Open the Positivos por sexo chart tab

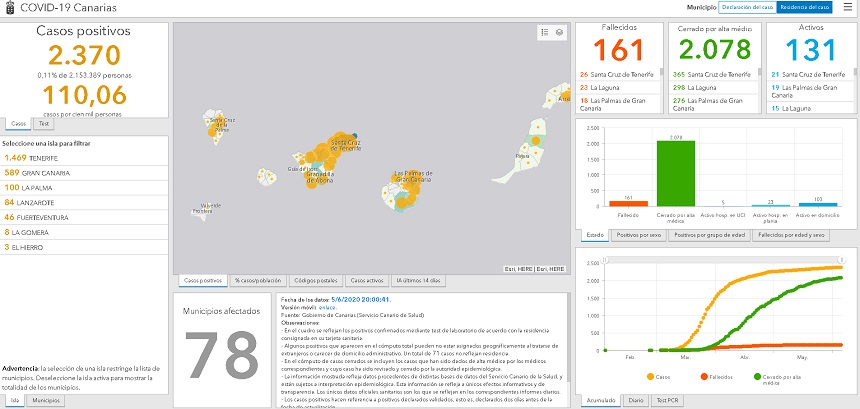(637, 235)
